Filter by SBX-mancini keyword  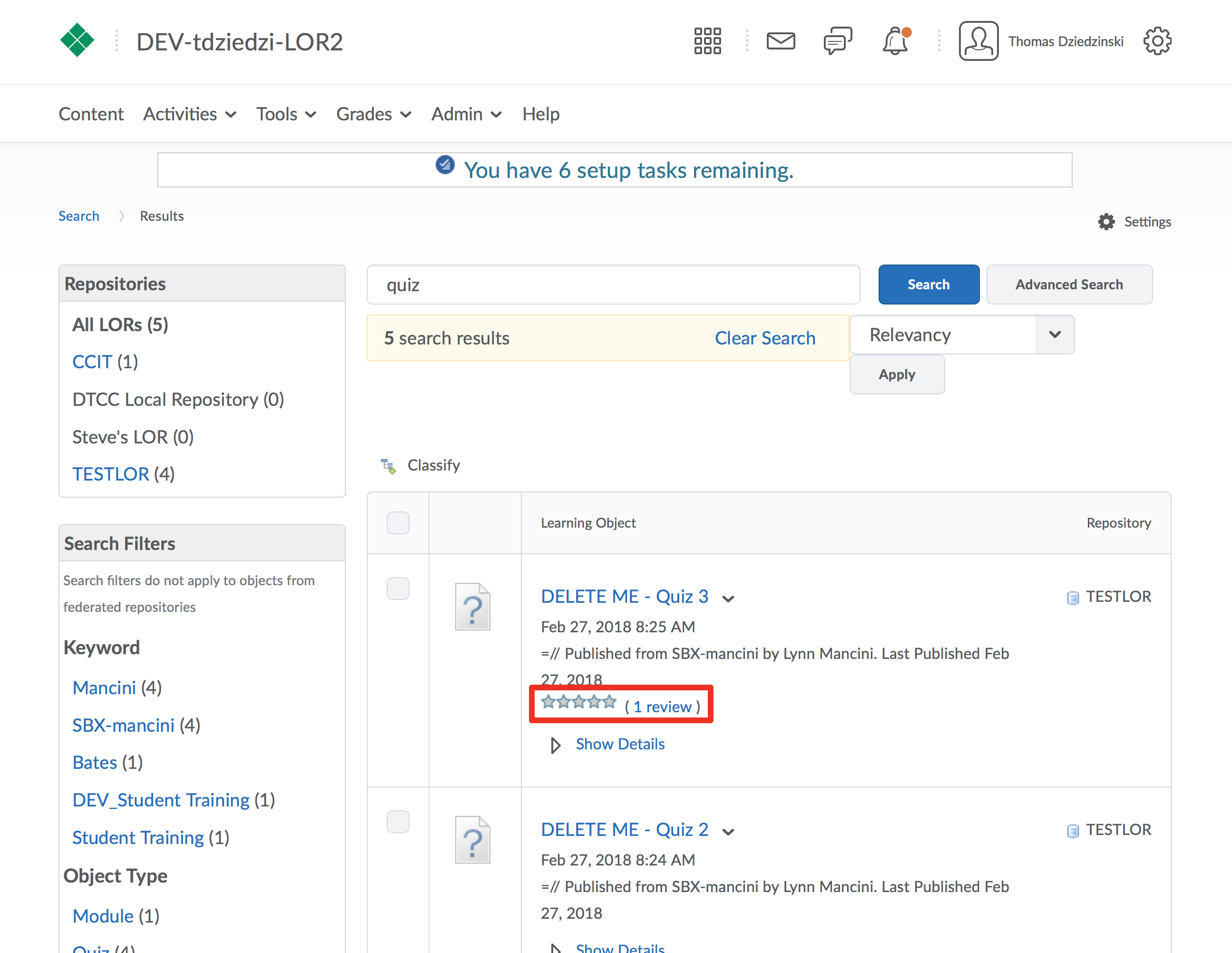pos(123,726)
